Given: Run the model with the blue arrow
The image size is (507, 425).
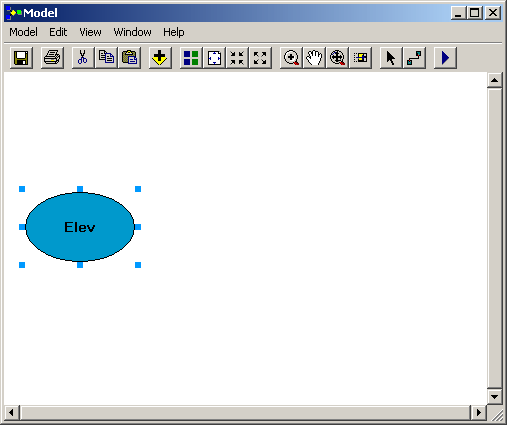Looking at the screenshot, I should pyautogui.click(x=445, y=58).
